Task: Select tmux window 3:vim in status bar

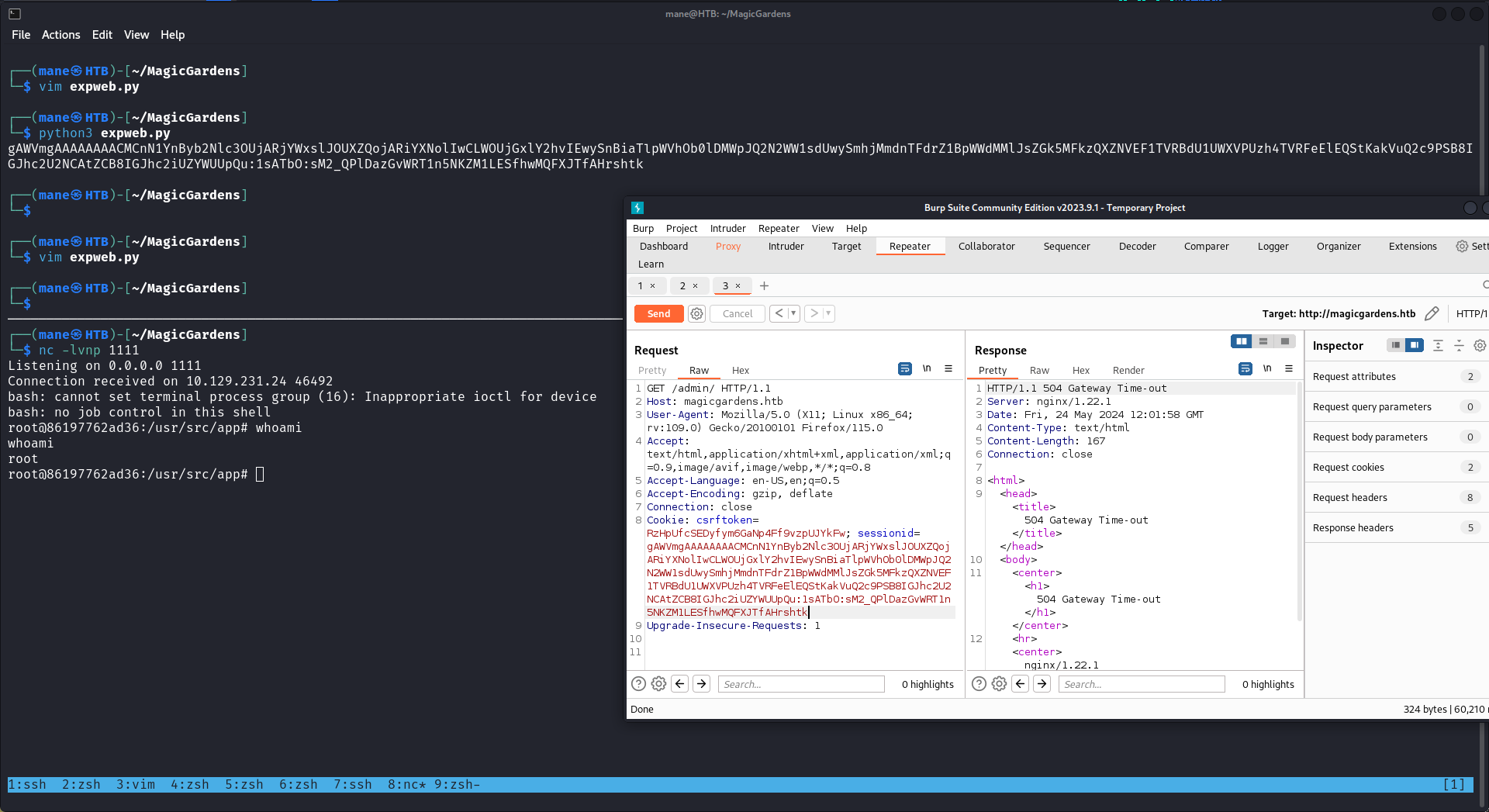Action: [x=136, y=785]
